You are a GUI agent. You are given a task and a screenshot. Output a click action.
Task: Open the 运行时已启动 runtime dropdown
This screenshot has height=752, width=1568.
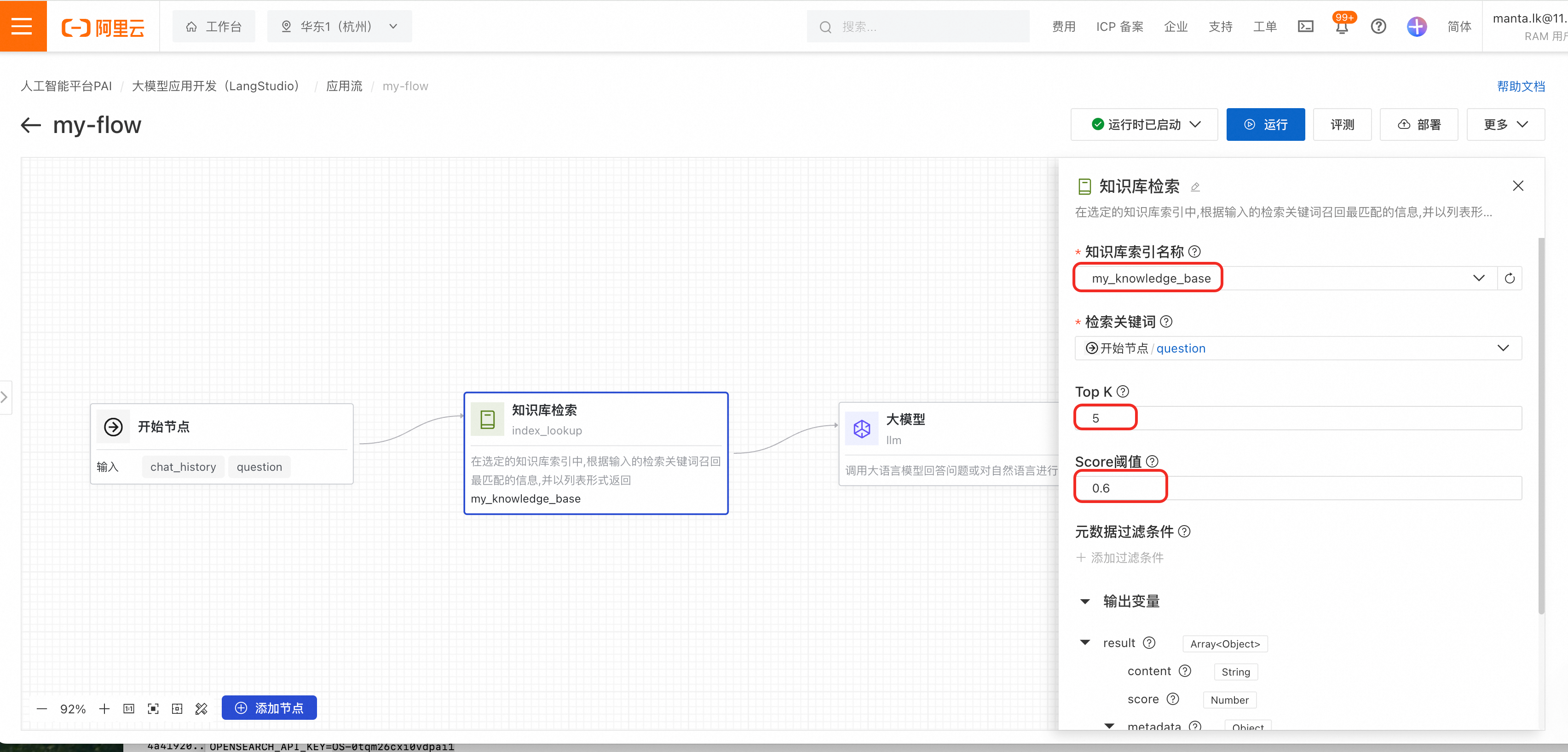(x=1144, y=124)
